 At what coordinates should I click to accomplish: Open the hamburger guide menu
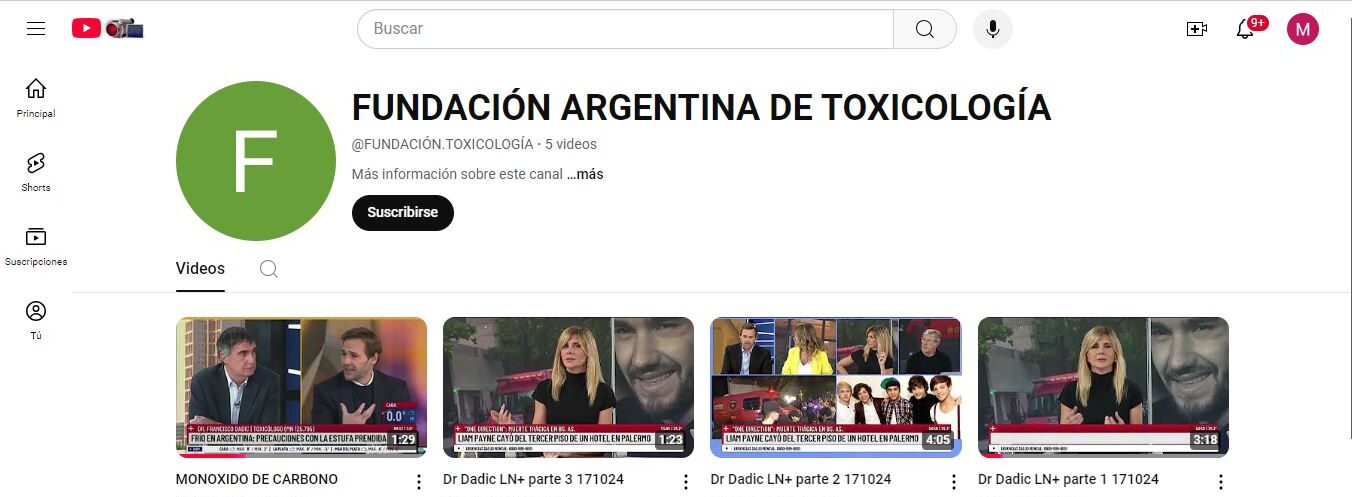click(36, 29)
